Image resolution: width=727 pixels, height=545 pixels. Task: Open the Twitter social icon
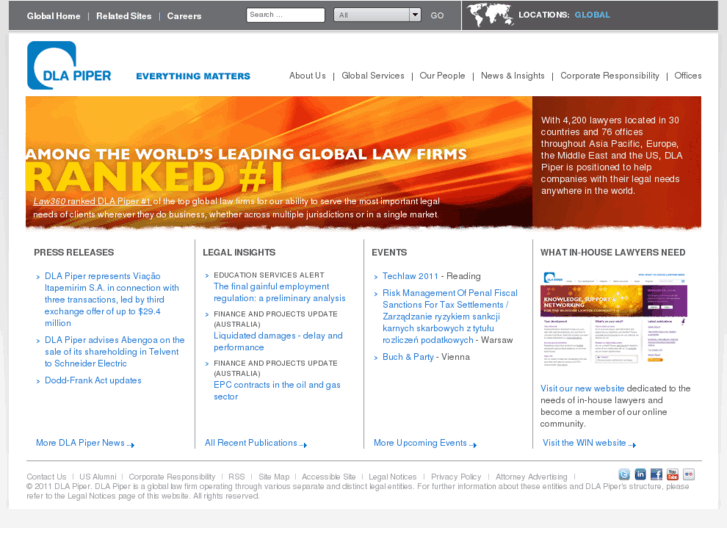click(x=624, y=474)
